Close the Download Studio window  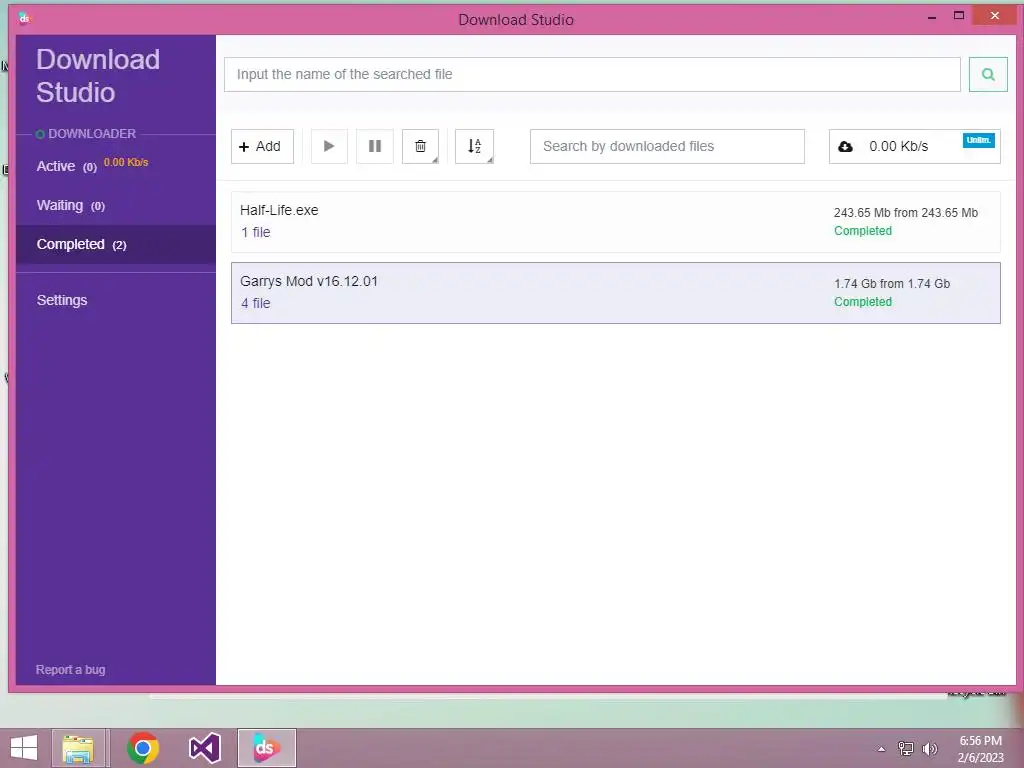pos(994,16)
